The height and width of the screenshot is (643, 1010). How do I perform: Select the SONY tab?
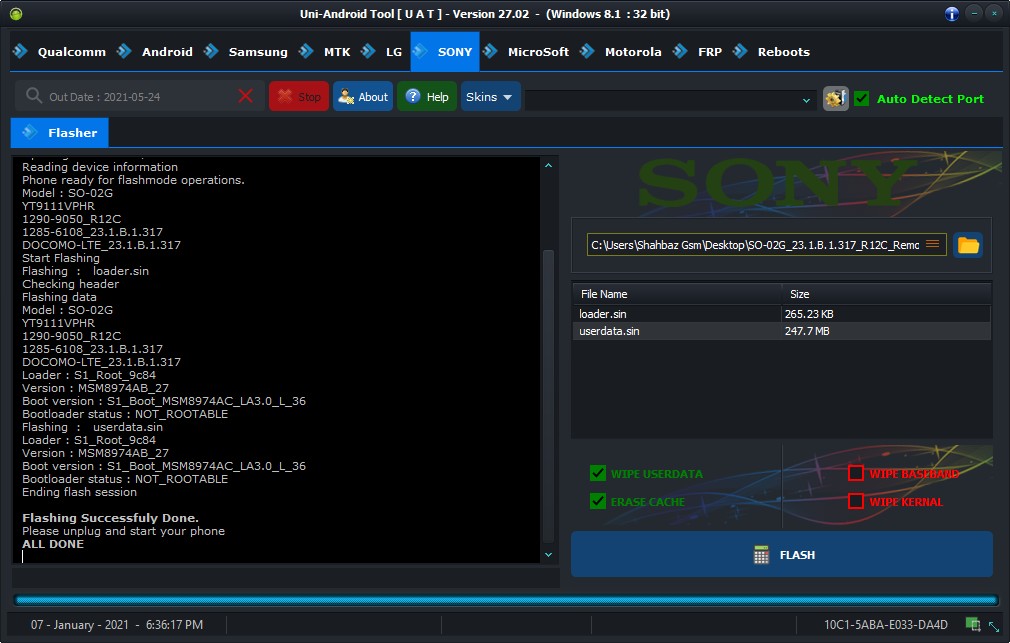tap(444, 52)
